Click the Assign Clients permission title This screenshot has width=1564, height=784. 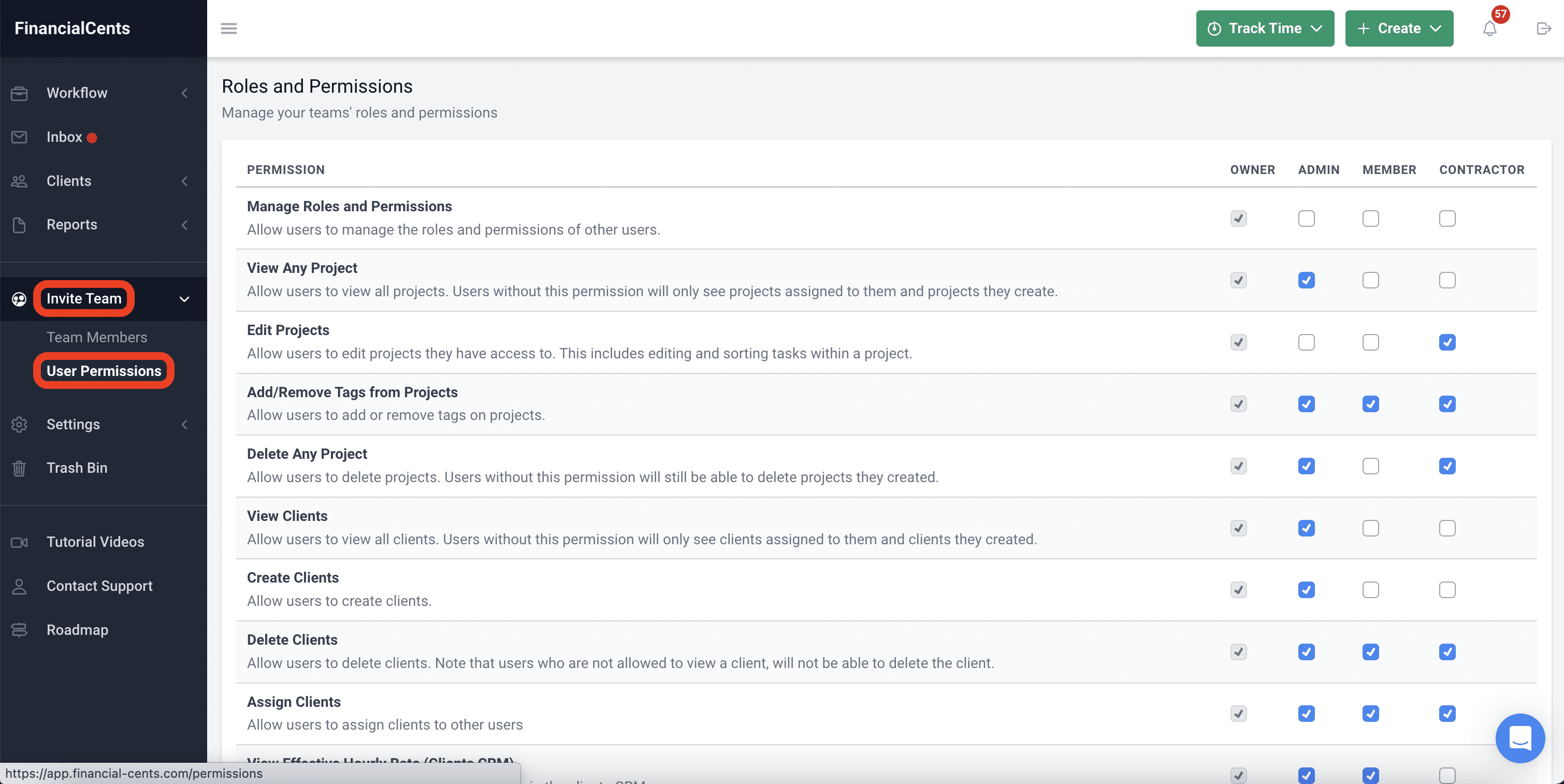click(x=294, y=702)
